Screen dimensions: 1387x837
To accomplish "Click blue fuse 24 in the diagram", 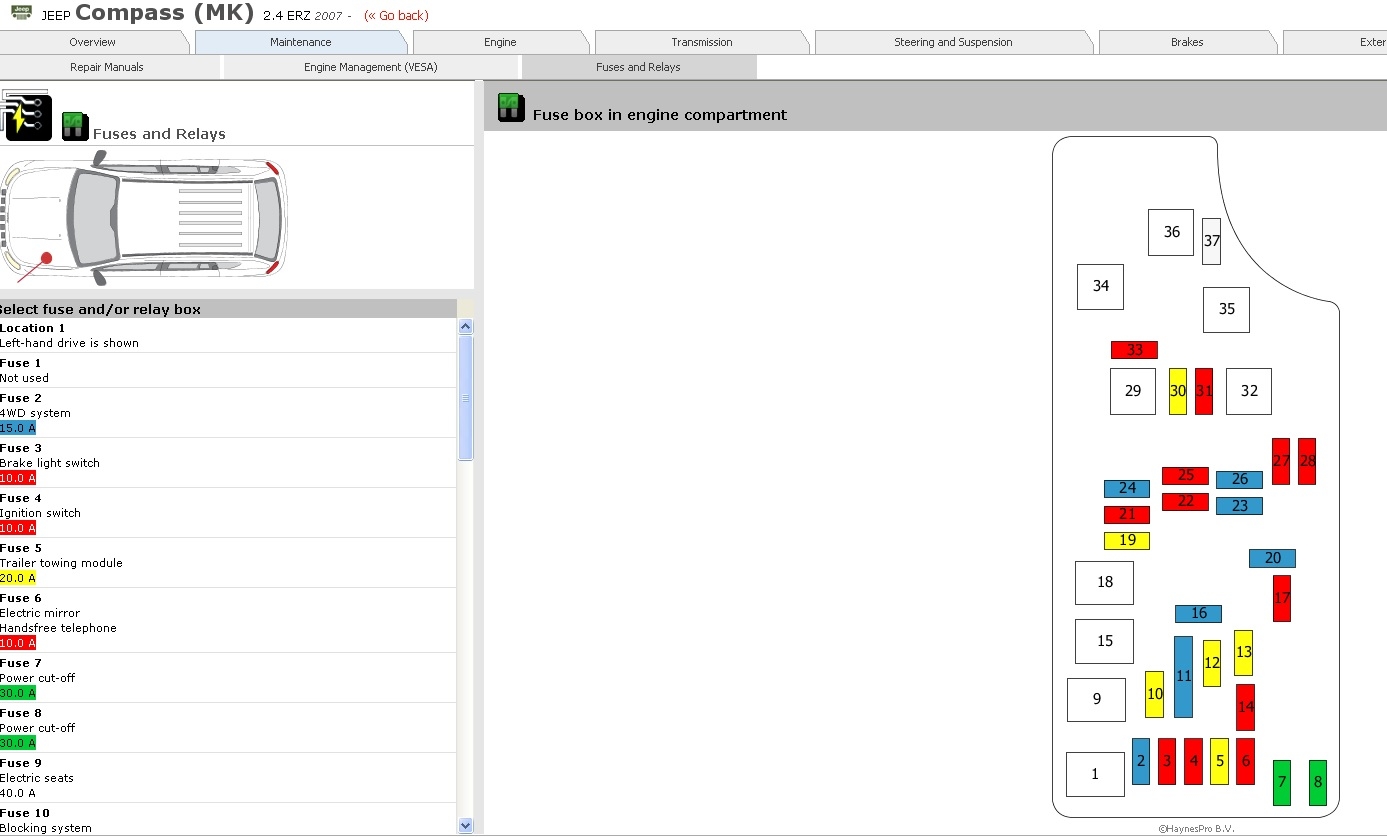I will click(x=1127, y=489).
